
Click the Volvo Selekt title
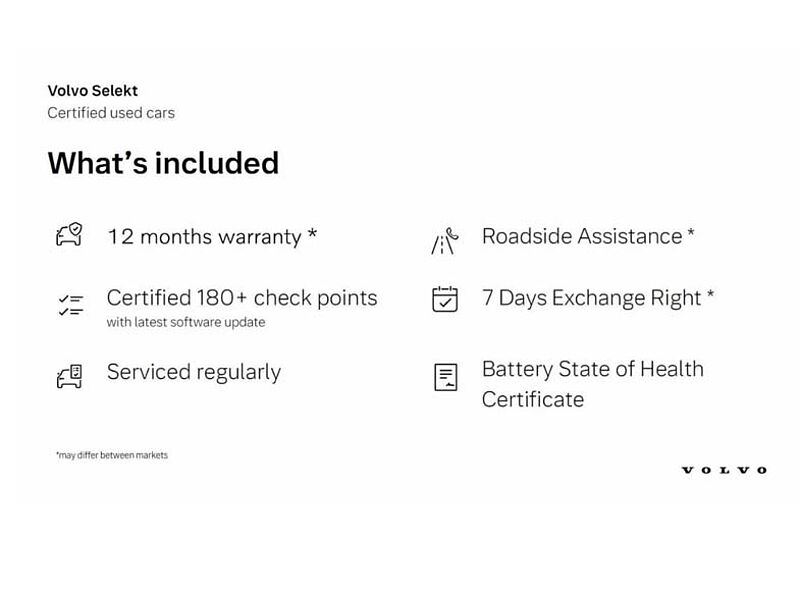pos(93,90)
